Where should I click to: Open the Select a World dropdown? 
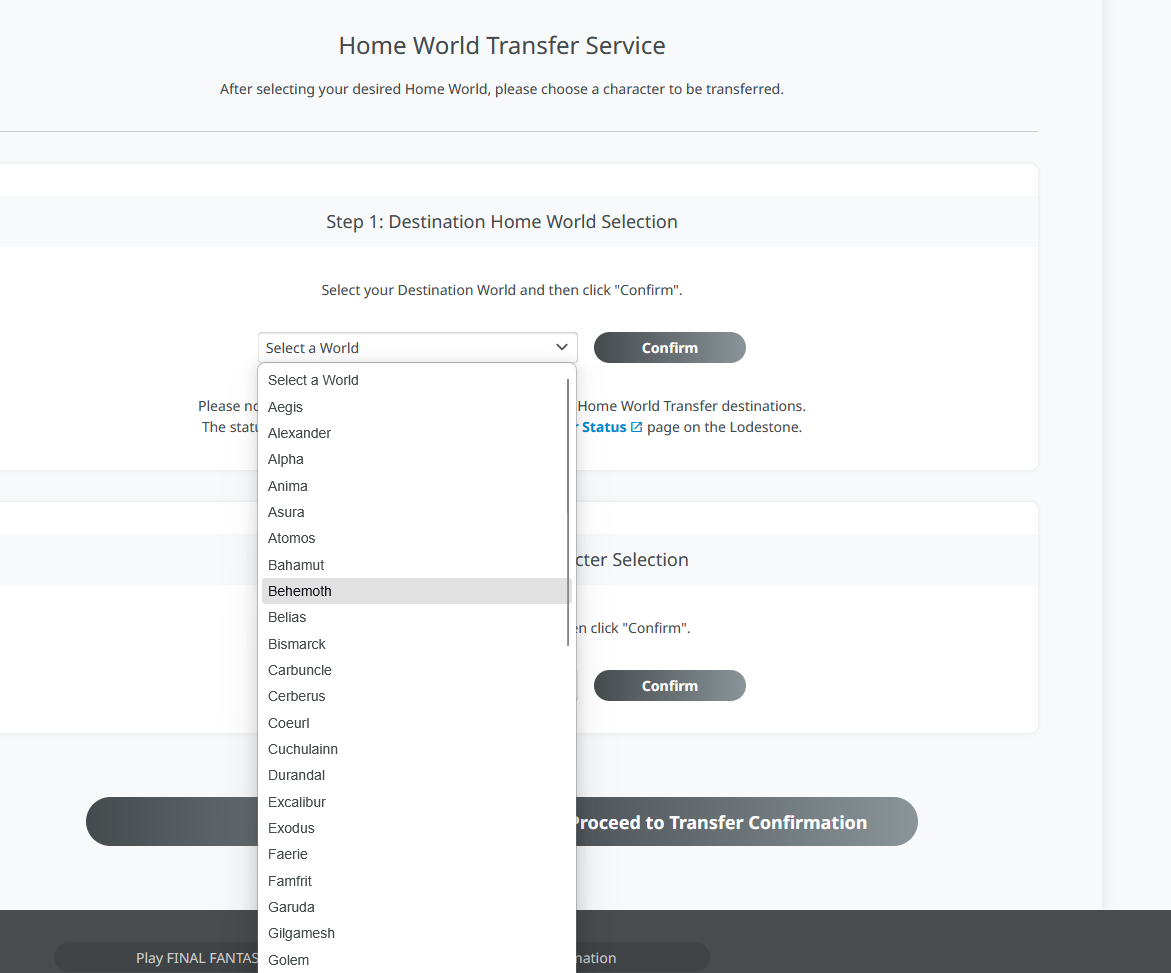(417, 348)
